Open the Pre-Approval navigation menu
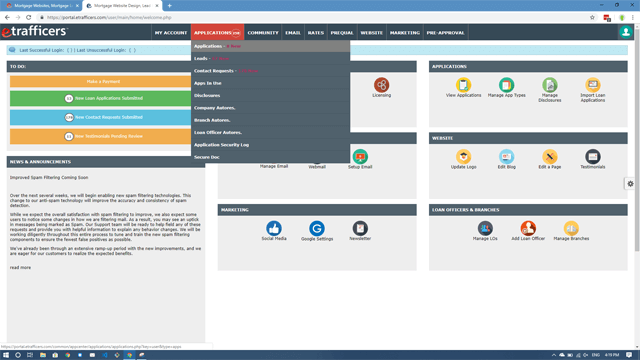 (445, 33)
